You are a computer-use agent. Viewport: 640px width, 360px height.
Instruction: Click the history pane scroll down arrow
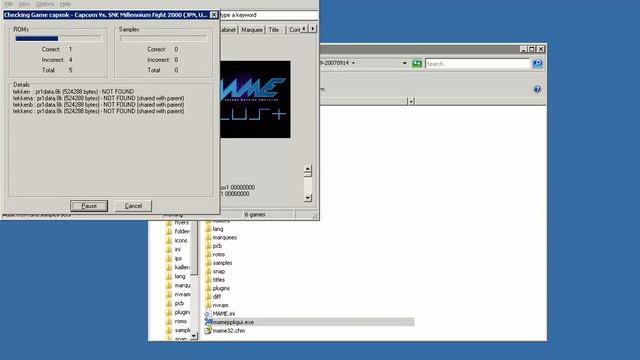(308, 198)
